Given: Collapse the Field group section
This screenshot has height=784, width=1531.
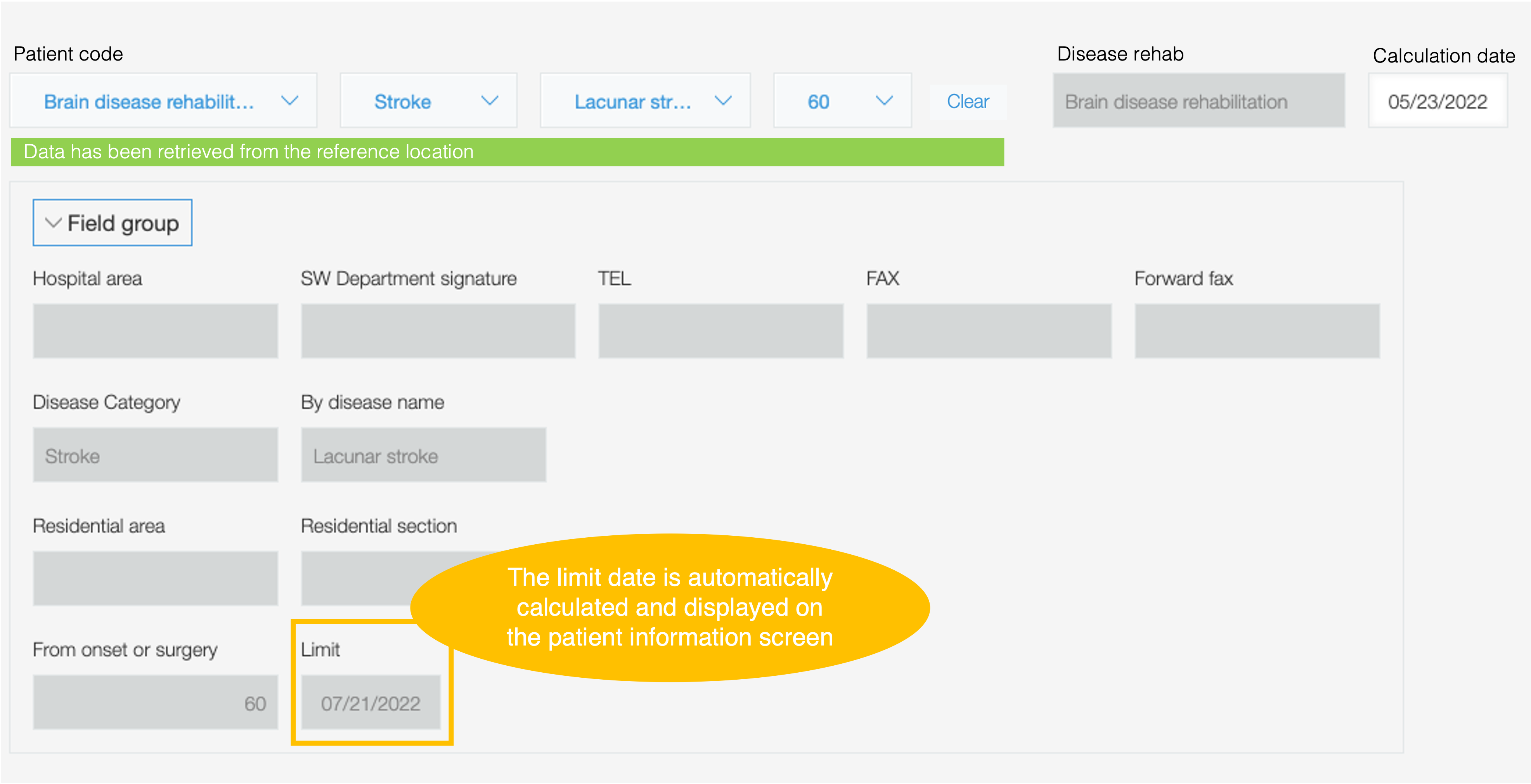Looking at the screenshot, I should point(113,223).
